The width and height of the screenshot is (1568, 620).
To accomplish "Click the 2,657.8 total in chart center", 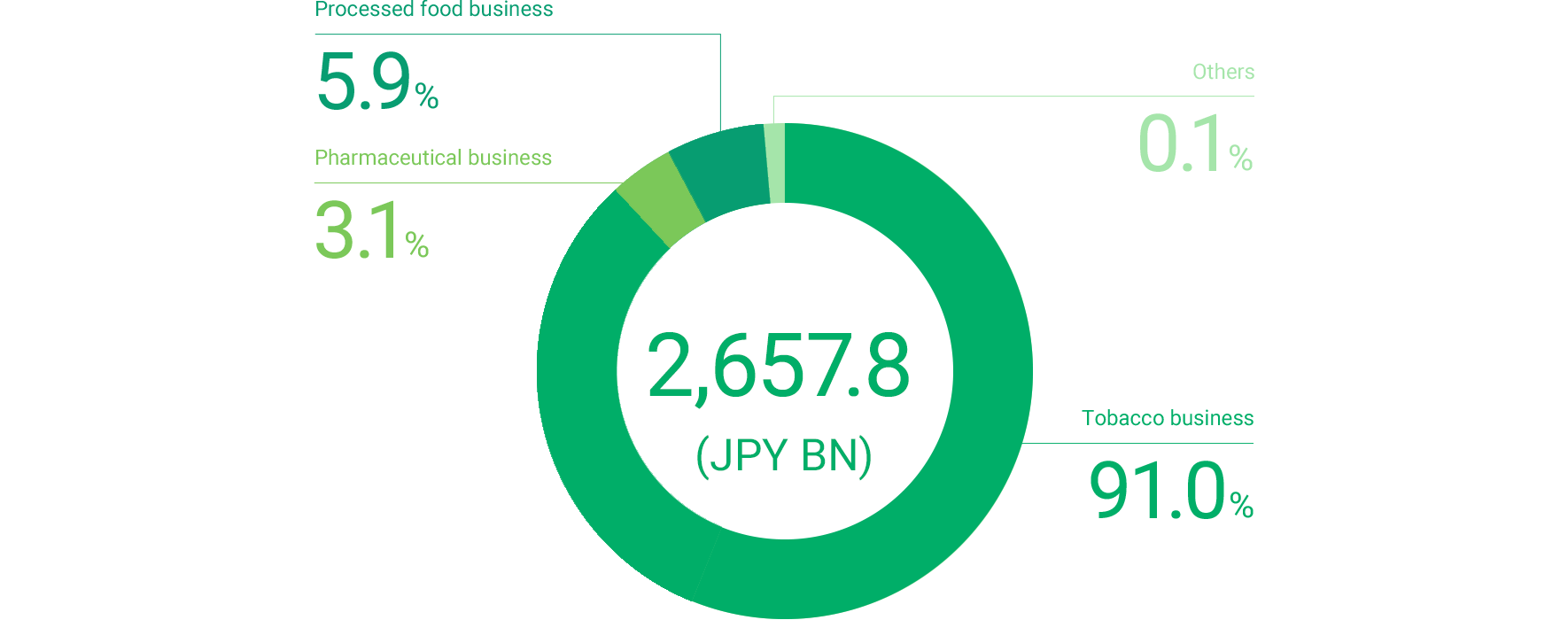I will 779,366.
